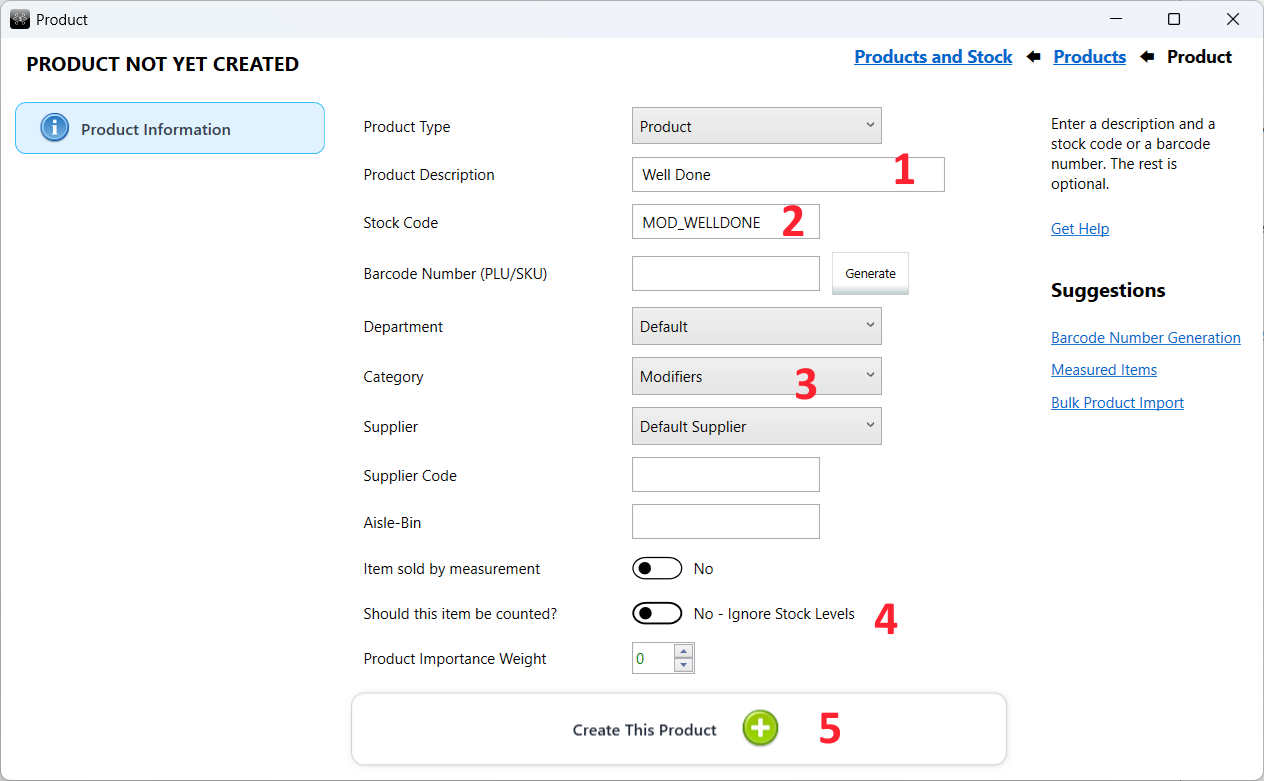Close the Product window
The image size is (1264, 781).
pyautogui.click(x=1233, y=19)
